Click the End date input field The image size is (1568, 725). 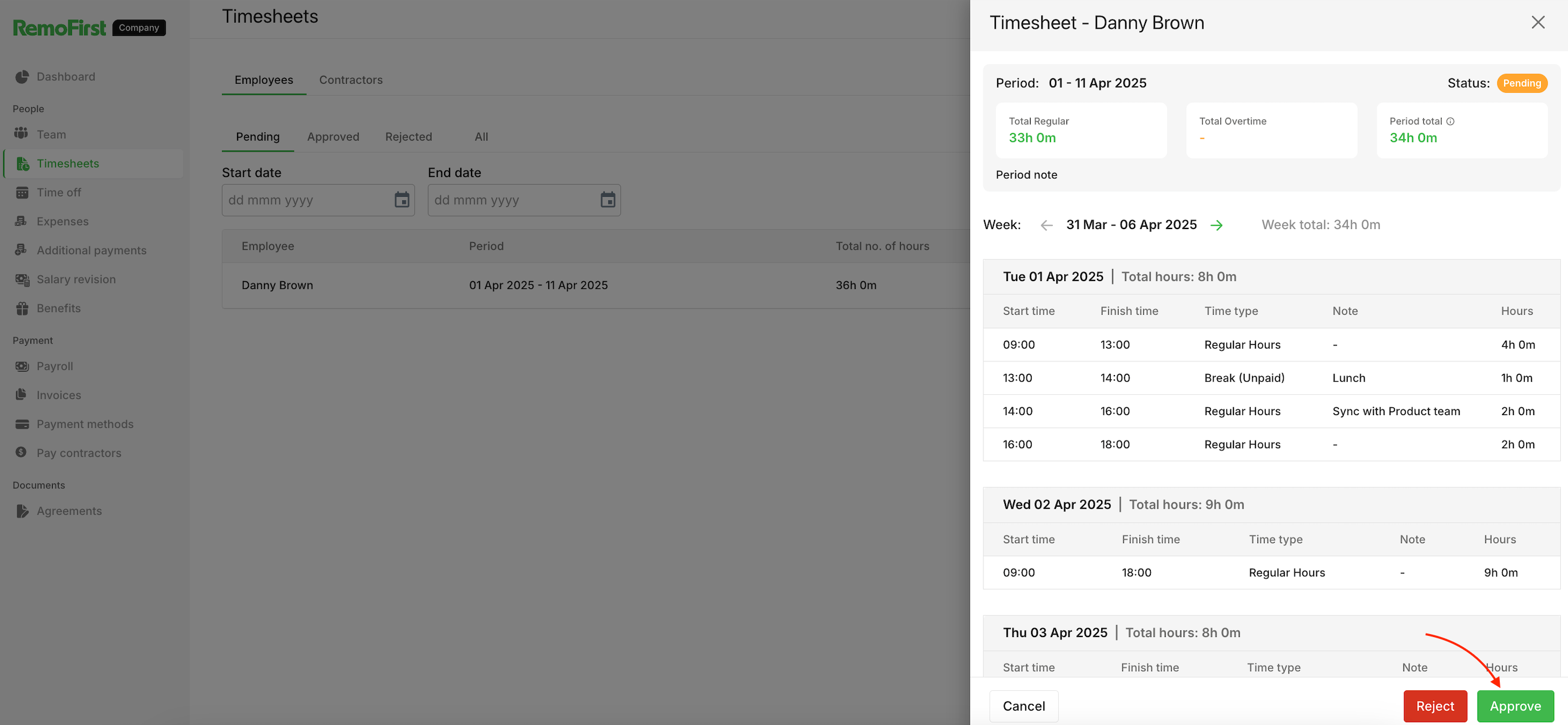(x=524, y=200)
